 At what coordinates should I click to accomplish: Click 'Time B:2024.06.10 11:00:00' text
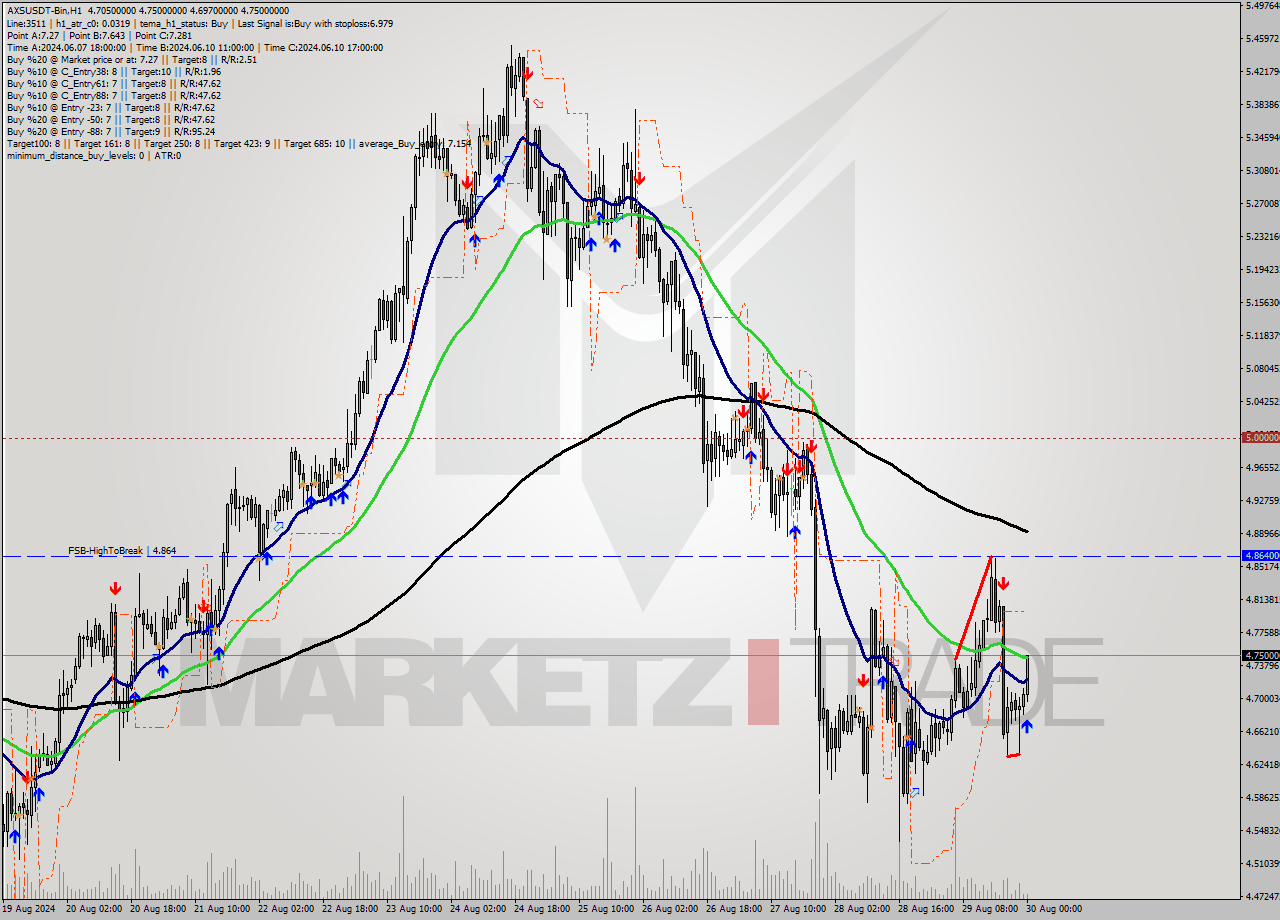195,47
